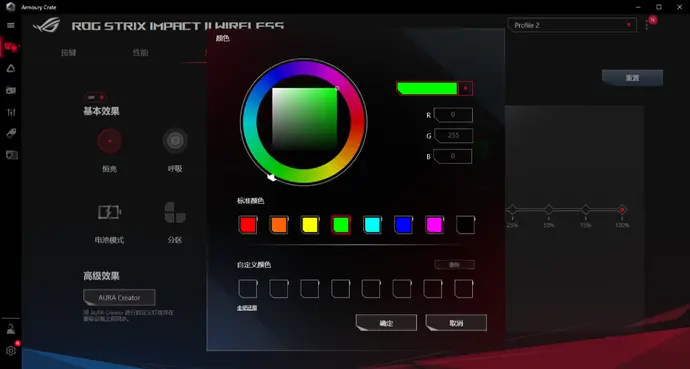Pick the cyan standard color swatch
This screenshot has width=690, height=369.
coord(372,225)
